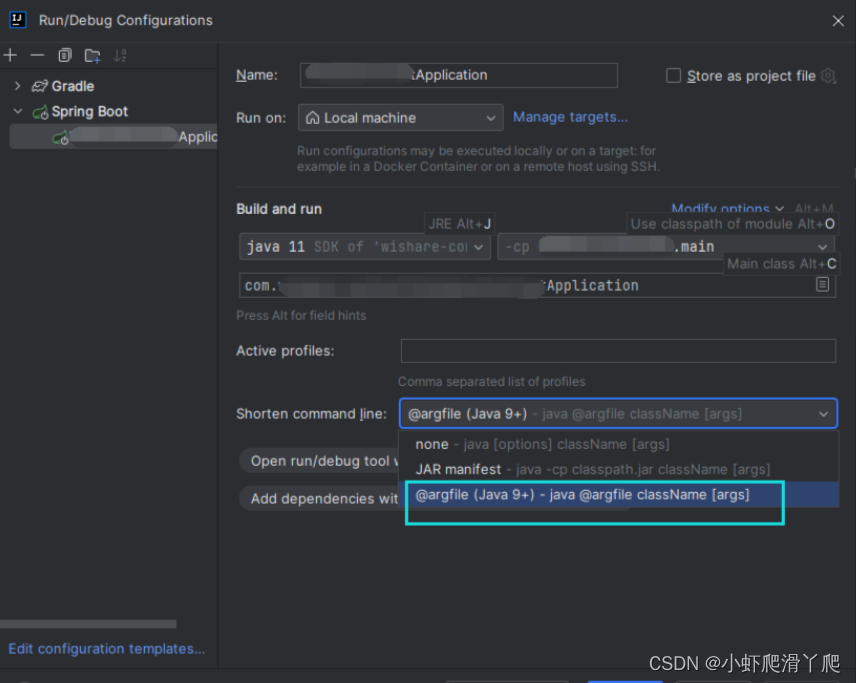Focus the main class field ending Application
This screenshot has height=683, width=856.
[537, 285]
